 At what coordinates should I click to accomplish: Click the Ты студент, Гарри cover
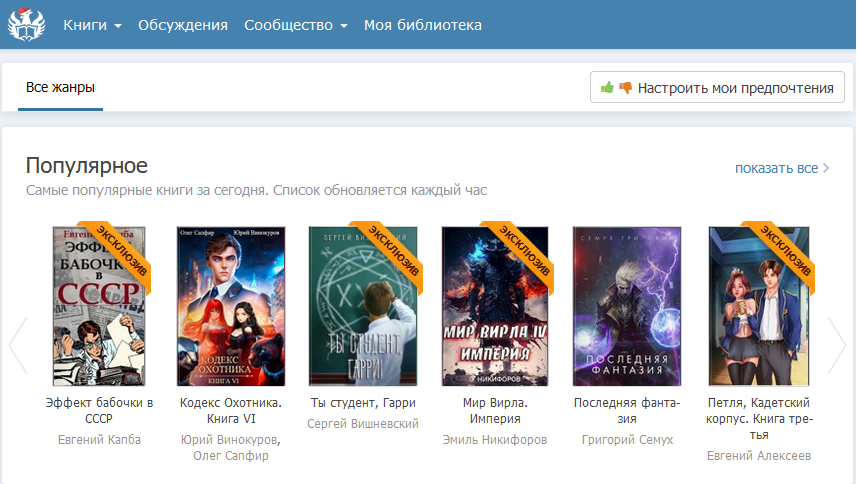click(x=362, y=306)
